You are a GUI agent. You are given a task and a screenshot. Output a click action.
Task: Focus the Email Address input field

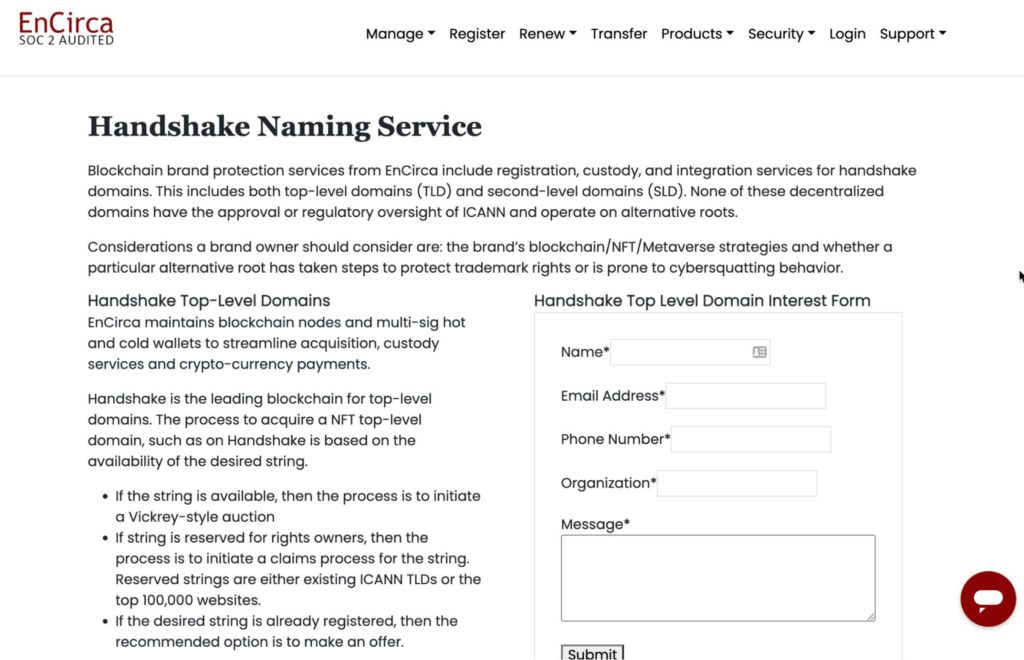click(745, 396)
